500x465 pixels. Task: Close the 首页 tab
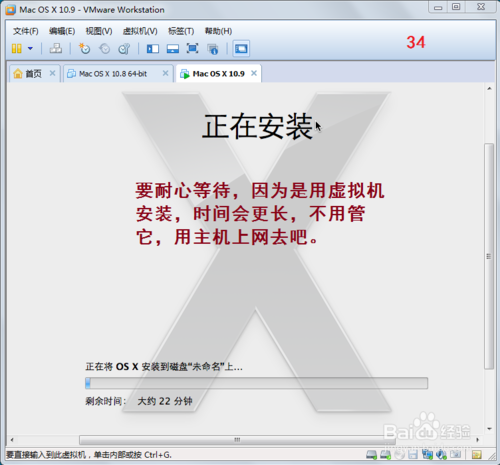tap(52, 73)
